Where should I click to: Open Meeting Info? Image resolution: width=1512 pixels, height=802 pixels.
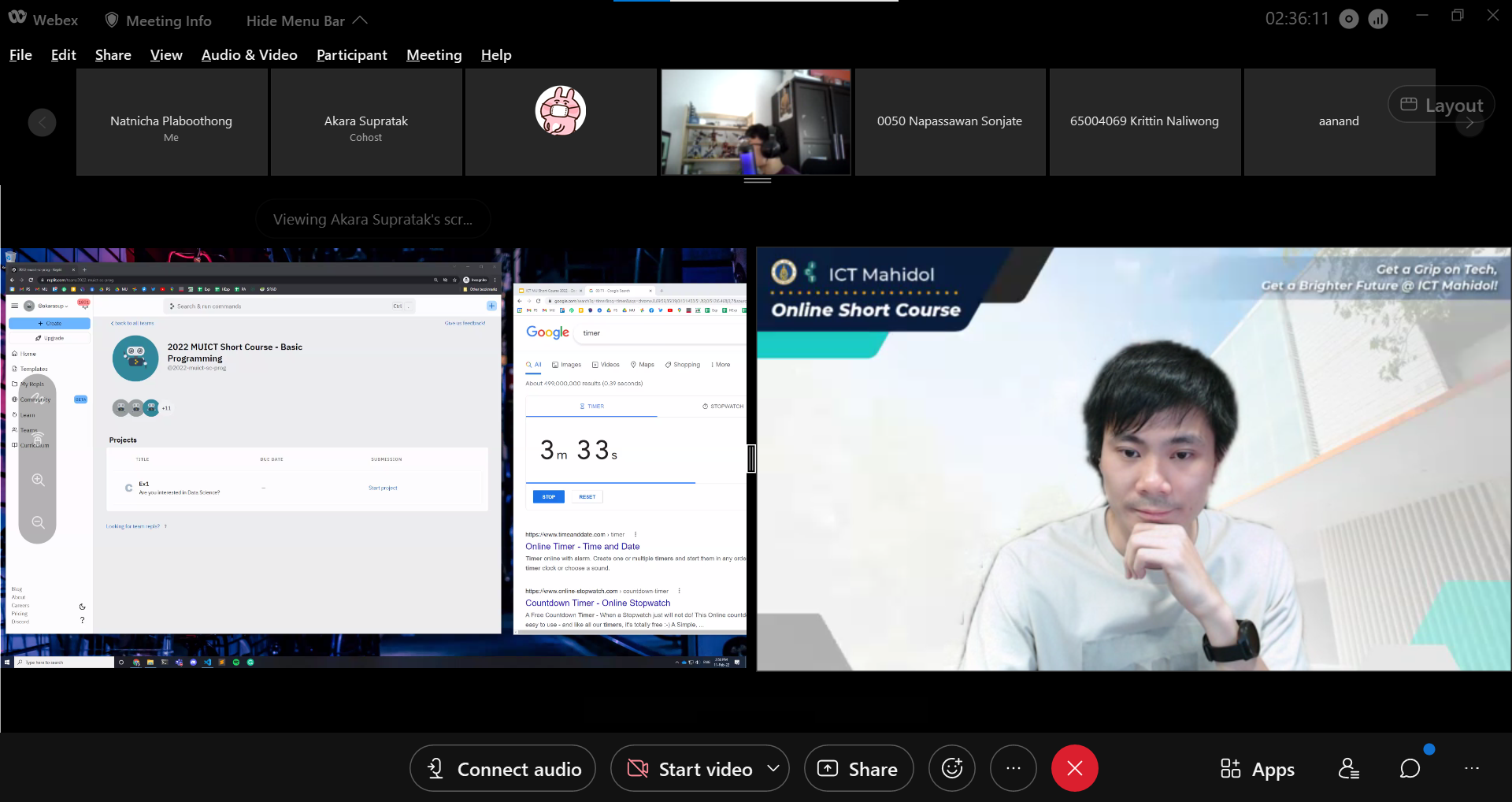point(158,20)
